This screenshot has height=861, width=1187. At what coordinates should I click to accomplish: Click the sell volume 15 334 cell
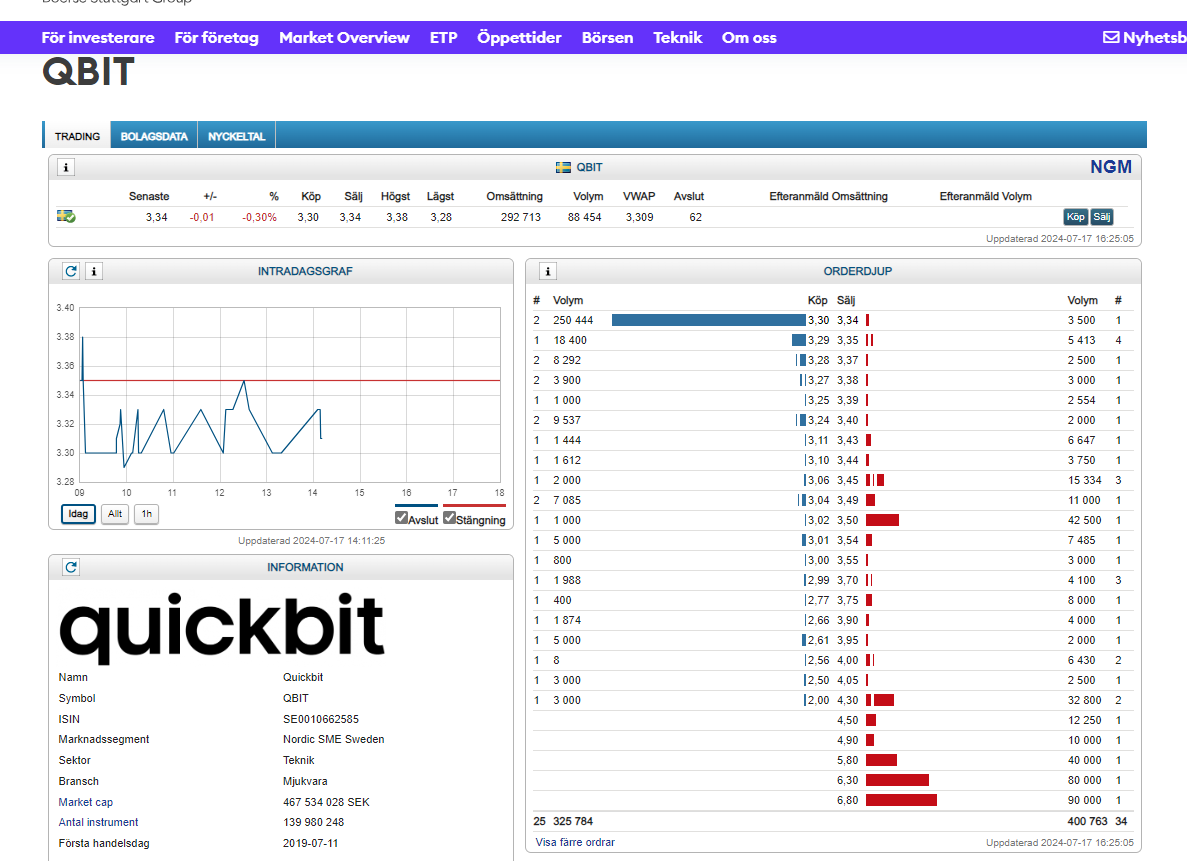(1085, 481)
